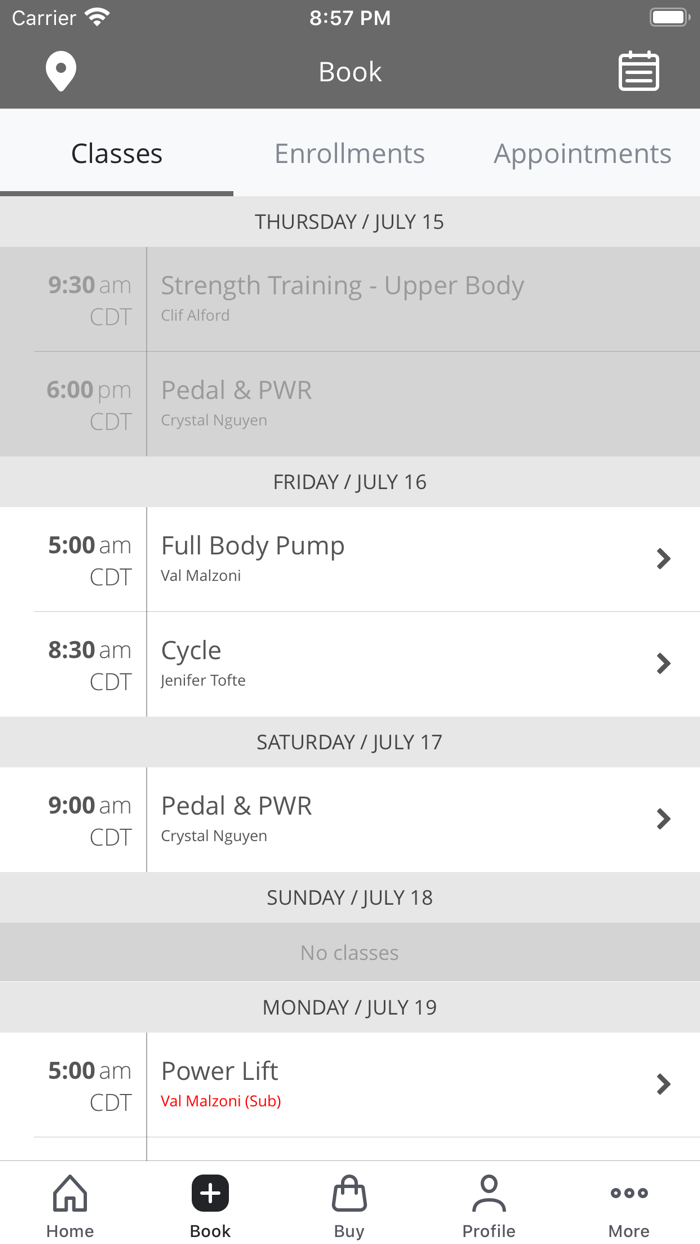Viewport: 700px width, 1244px height.
Task: Select the Classes tab
Action: point(117,154)
